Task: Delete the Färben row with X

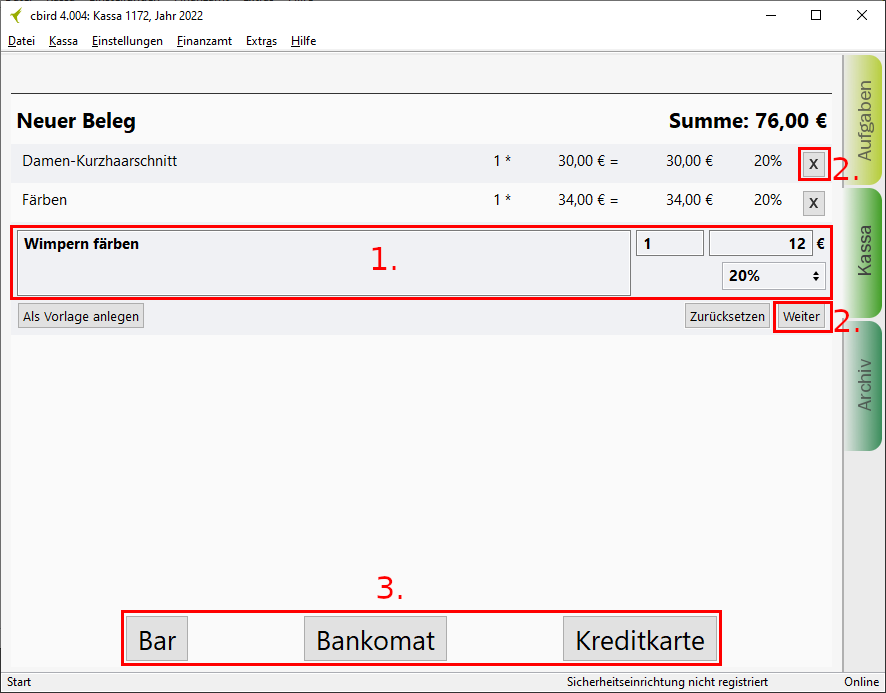Action: pos(813,204)
